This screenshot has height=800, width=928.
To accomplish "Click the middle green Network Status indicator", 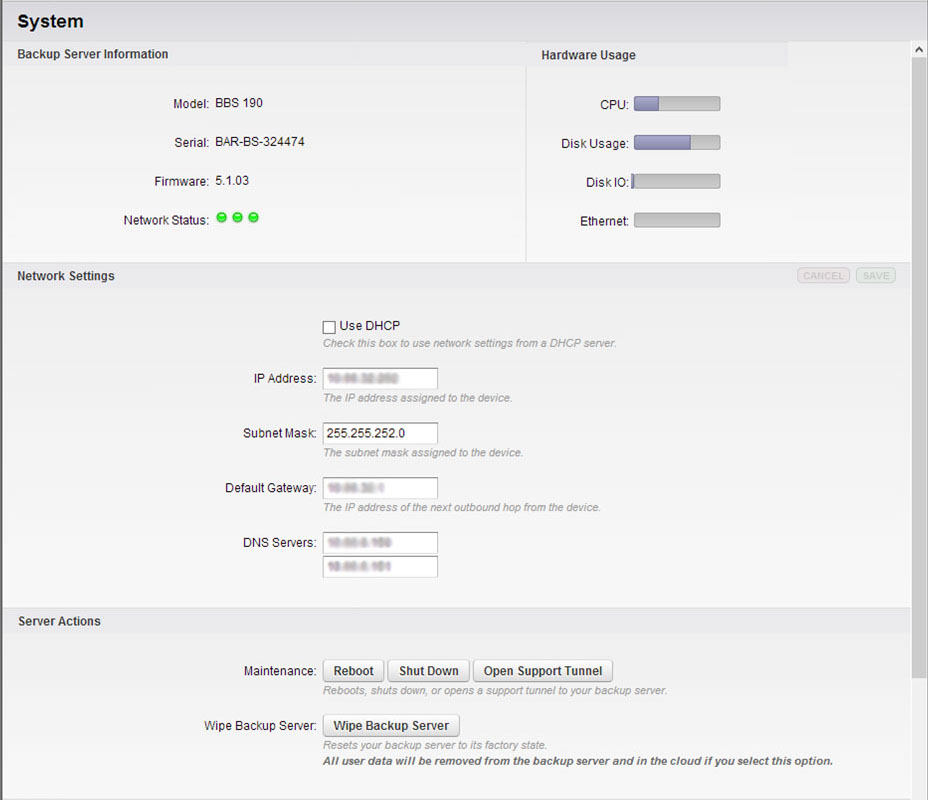I will [x=237, y=218].
